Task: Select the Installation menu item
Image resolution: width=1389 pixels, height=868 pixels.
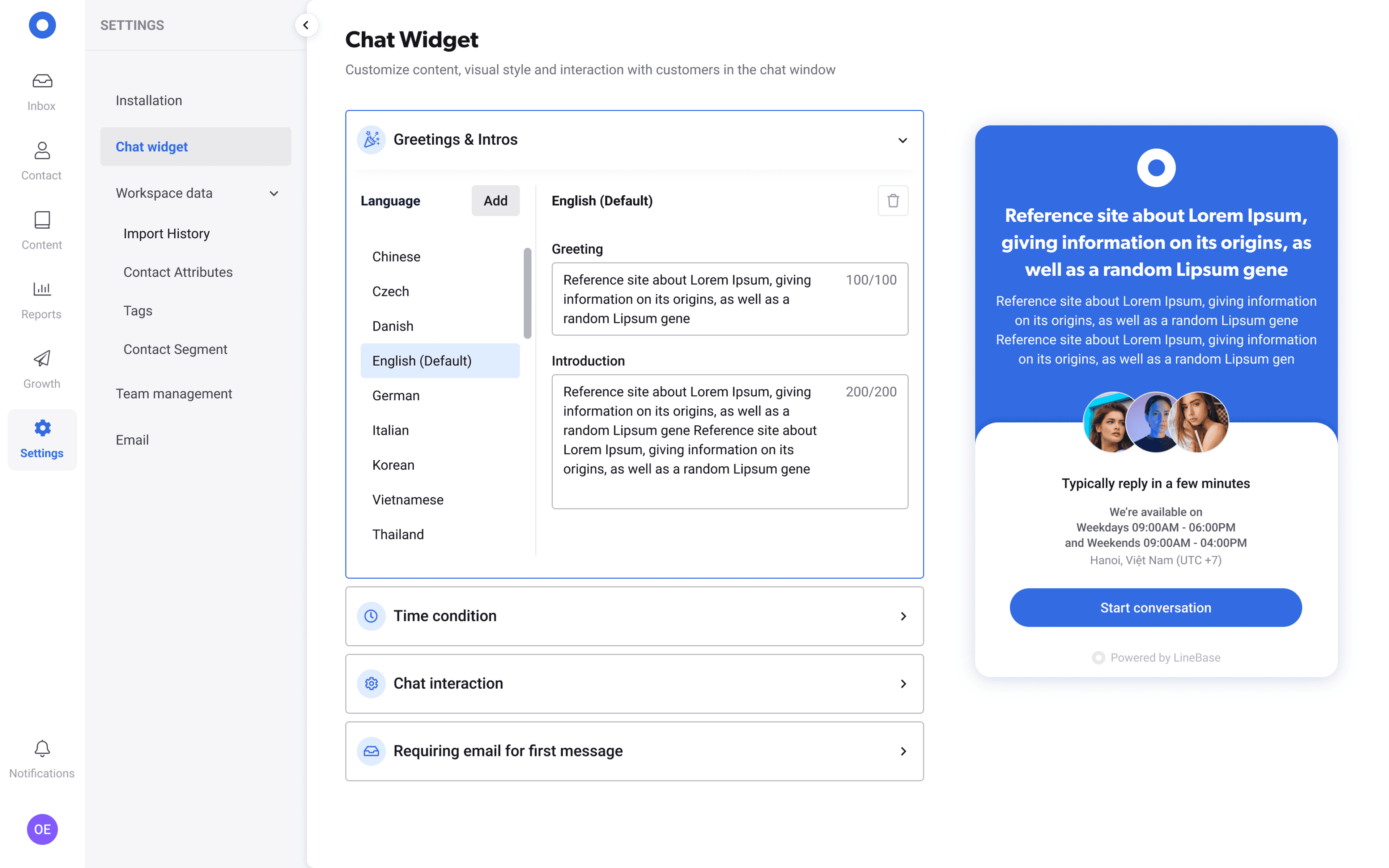Action: (148, 100)
